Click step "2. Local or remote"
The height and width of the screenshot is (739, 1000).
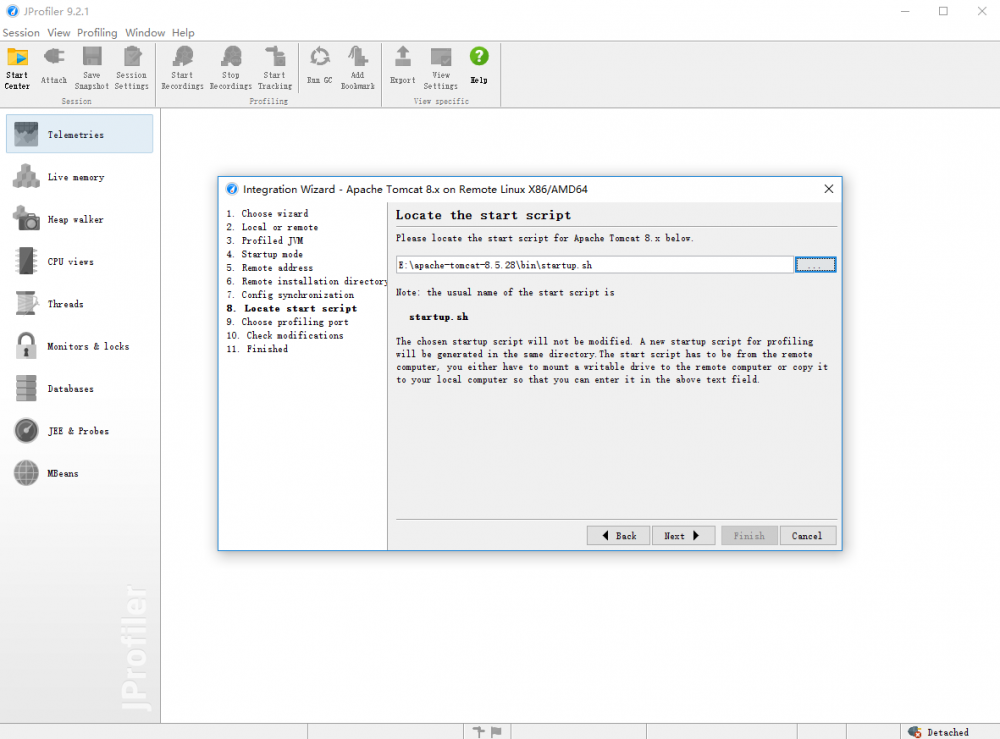coord(272,227)
